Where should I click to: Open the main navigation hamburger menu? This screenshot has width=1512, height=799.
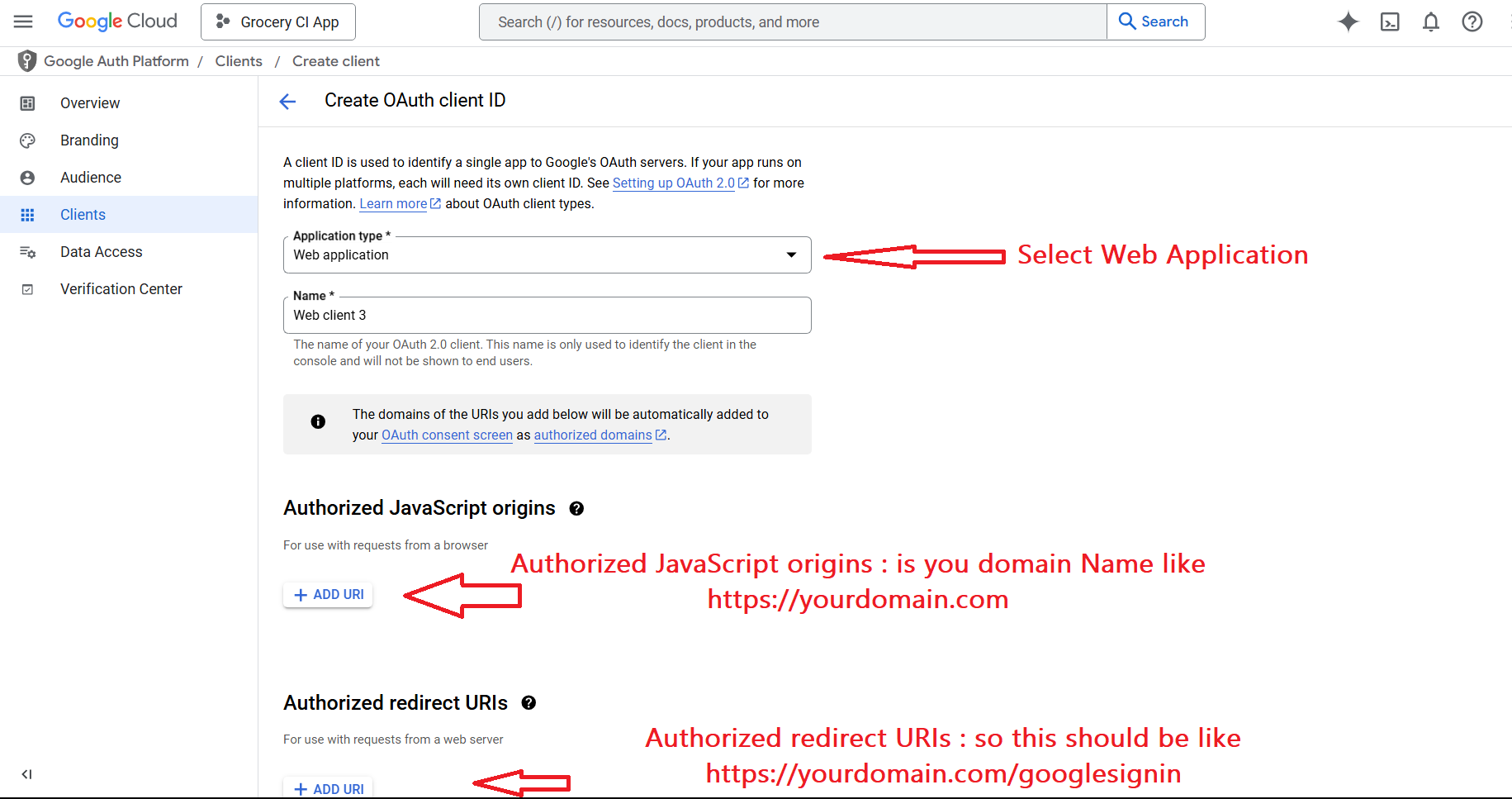click(x=23, y=21)
